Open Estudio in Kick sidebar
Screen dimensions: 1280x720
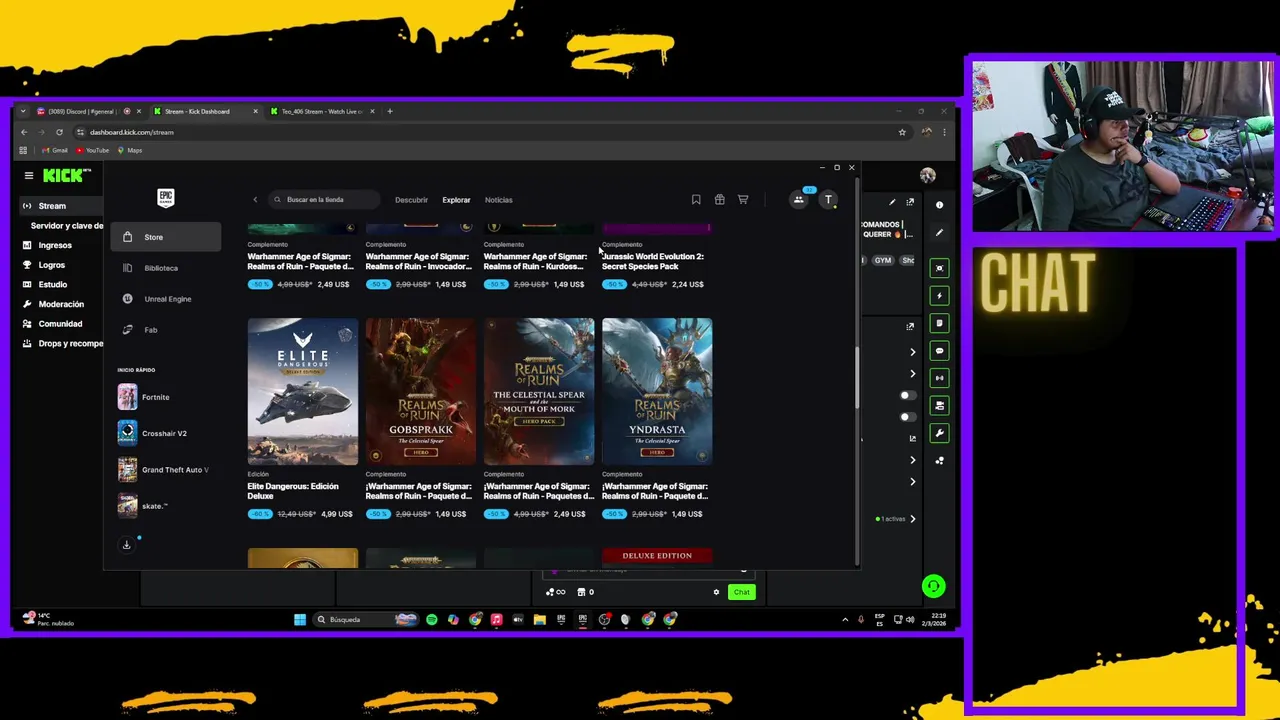(52, 284)
